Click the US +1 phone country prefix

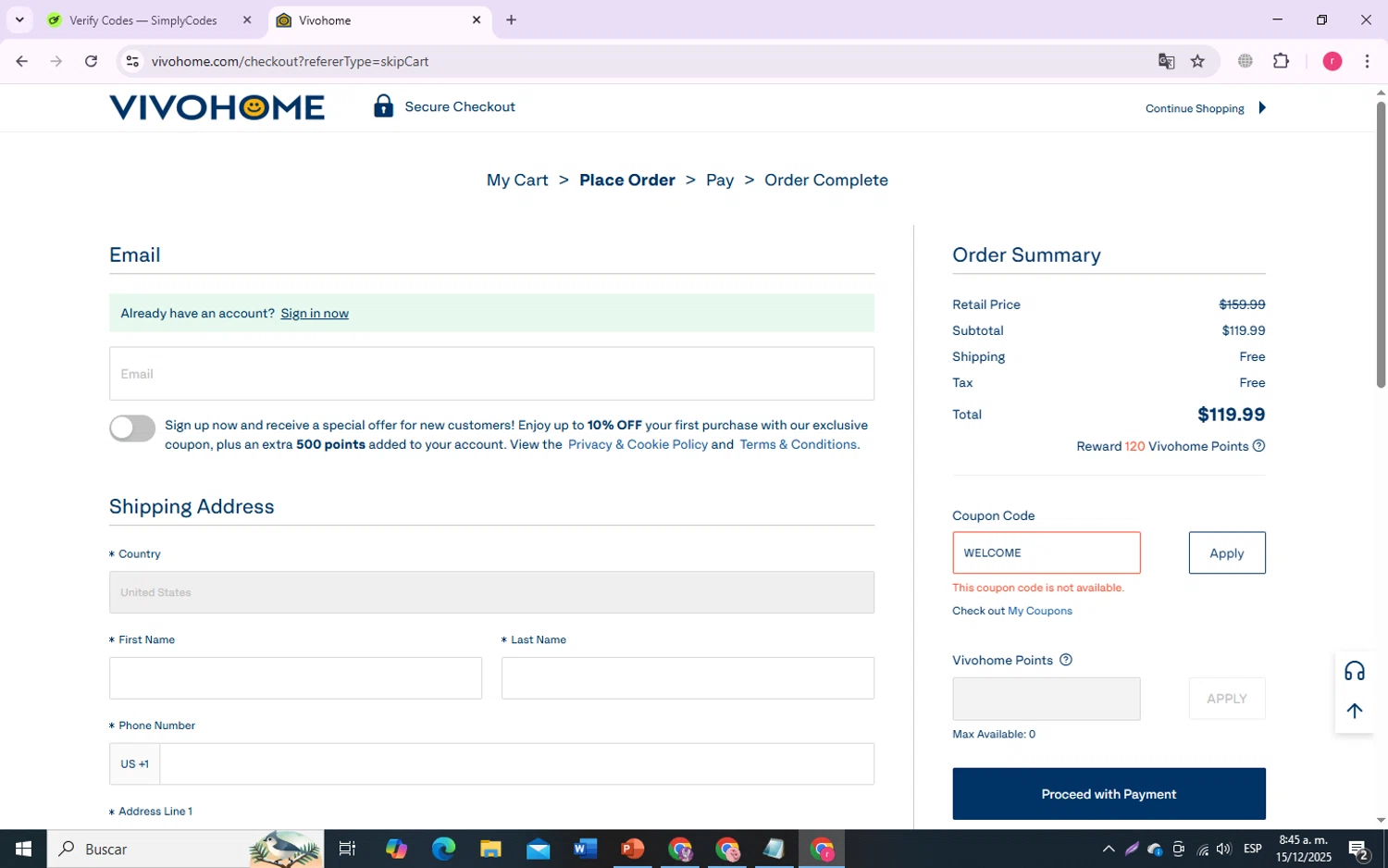134,764
